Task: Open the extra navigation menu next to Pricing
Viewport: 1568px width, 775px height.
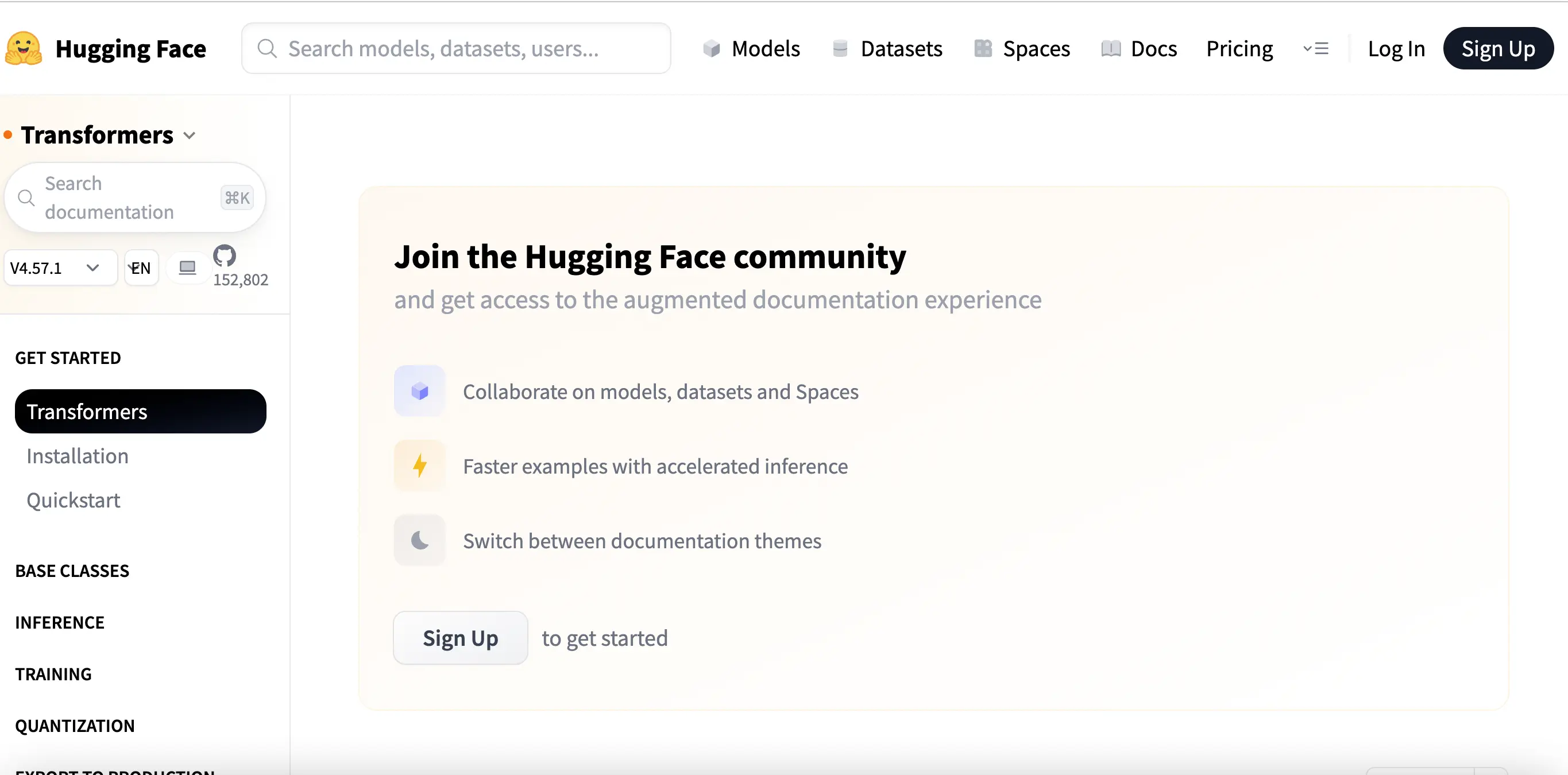Action: coord(1316,48)
